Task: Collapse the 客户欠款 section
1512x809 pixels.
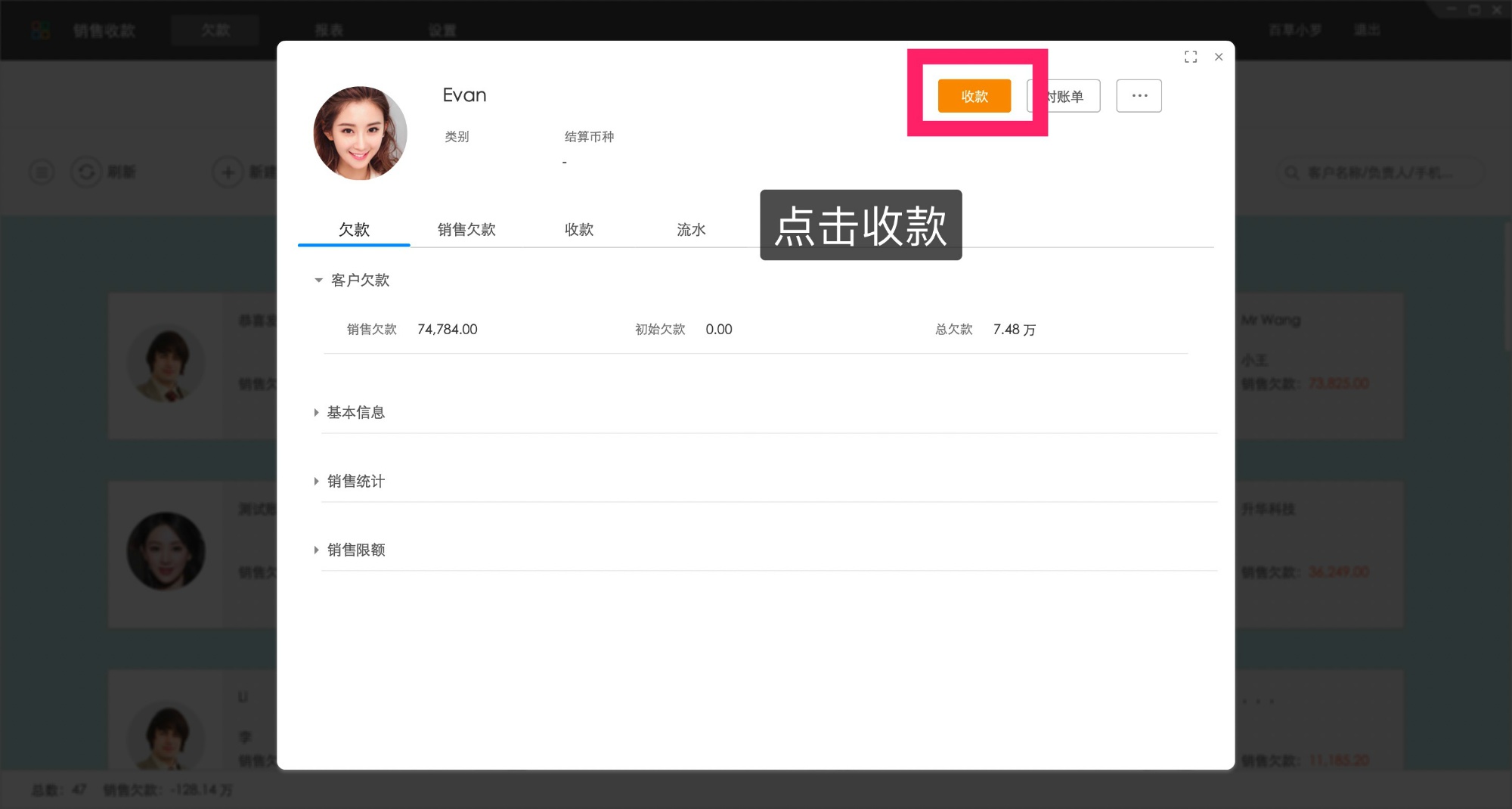Action: pyautogui.click(x=319, y=280)
